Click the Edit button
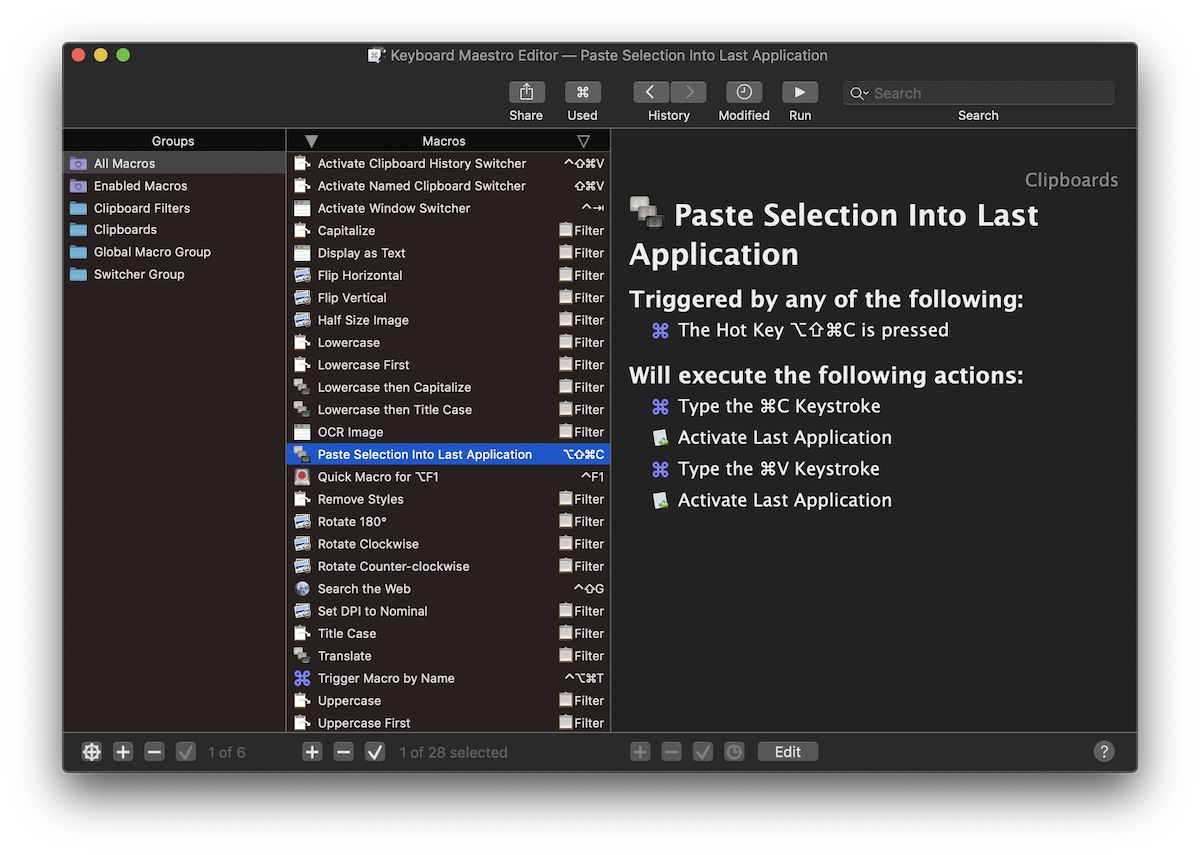The height and width of the screenshot is (855, 1200). pos(788,752)
